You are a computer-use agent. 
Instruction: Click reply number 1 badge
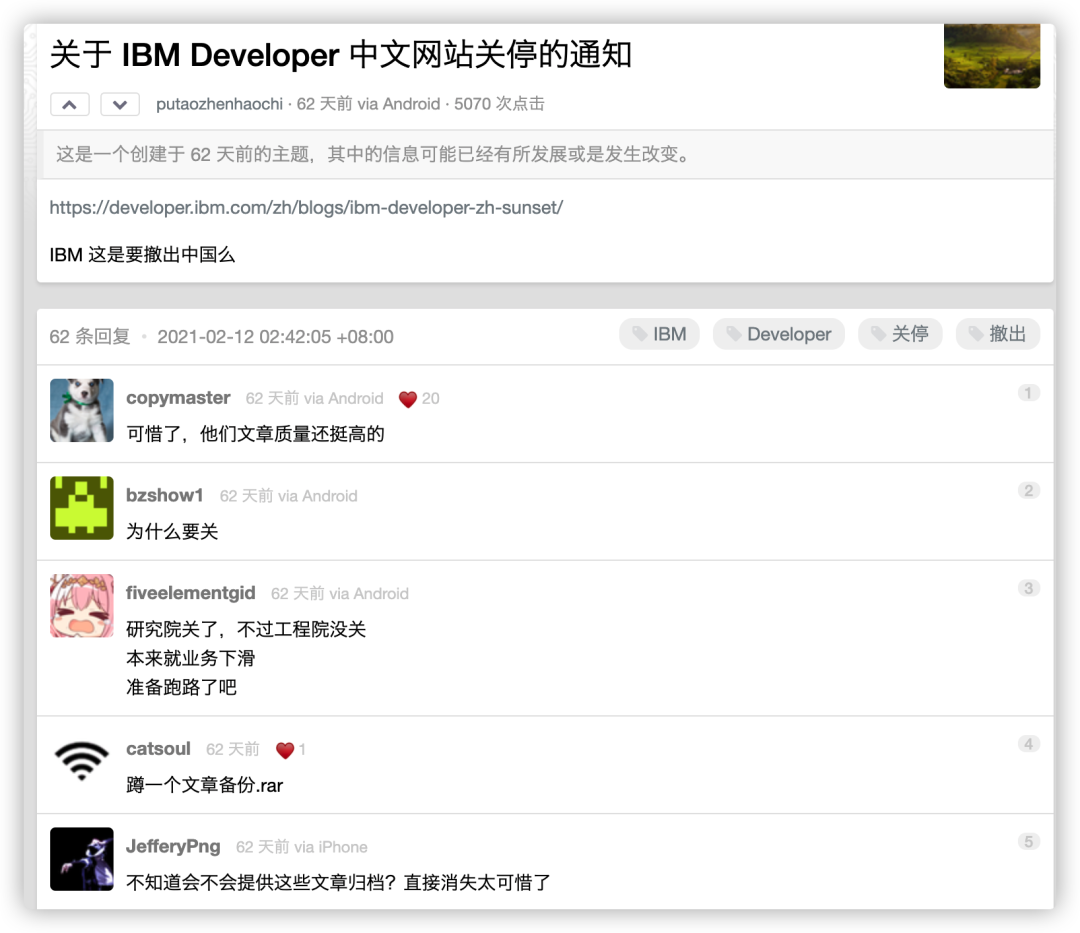(1028, 393)
